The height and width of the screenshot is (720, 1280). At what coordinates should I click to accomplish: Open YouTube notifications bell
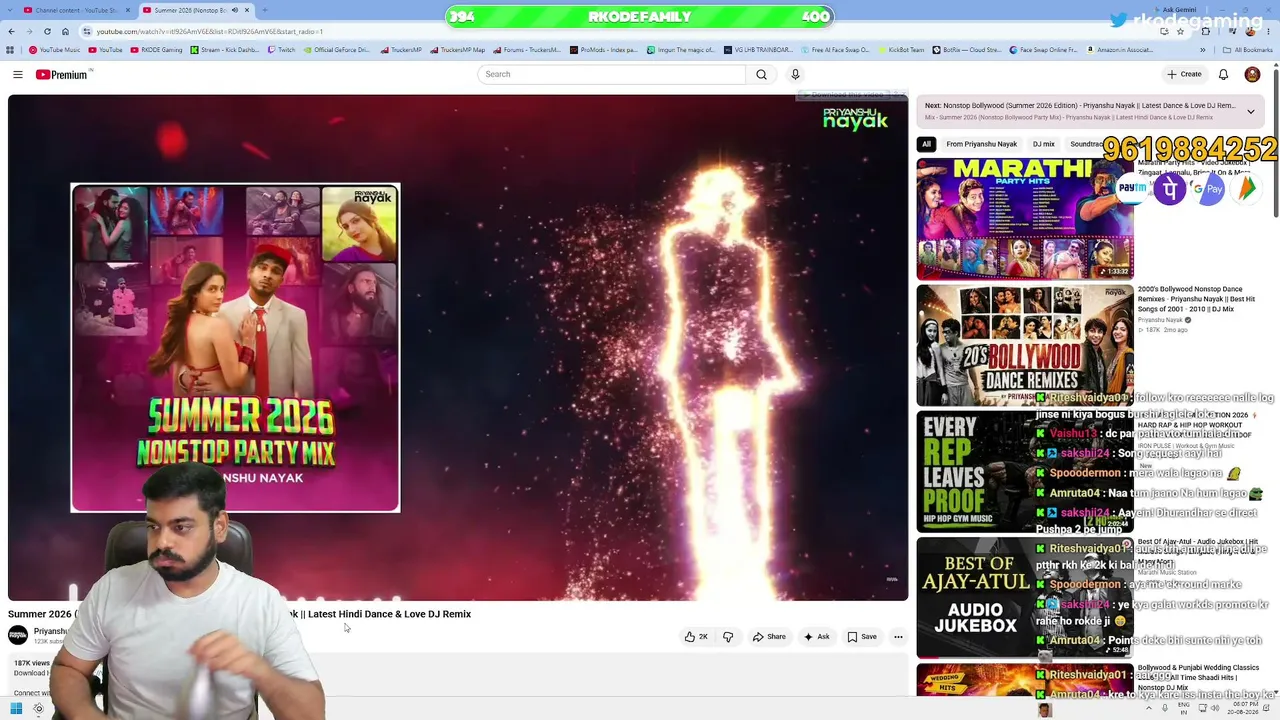[x=1223, y=74]
